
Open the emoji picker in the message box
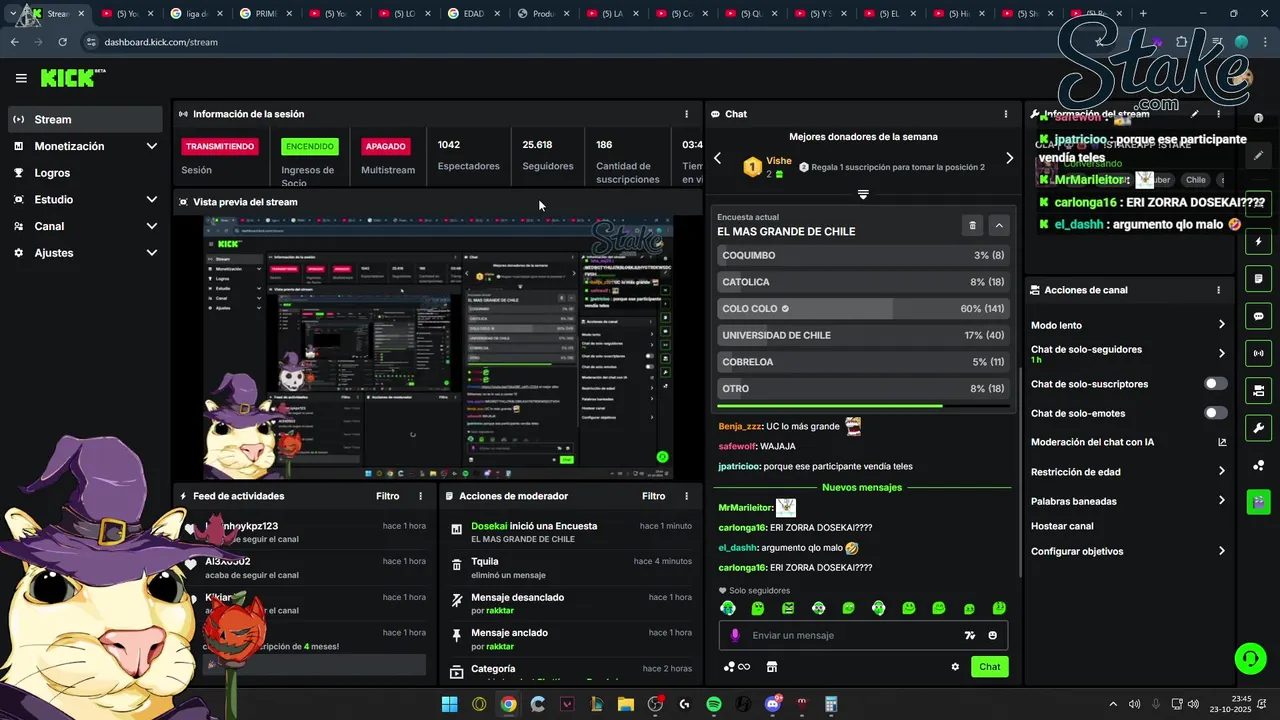[x=993, y=635]
